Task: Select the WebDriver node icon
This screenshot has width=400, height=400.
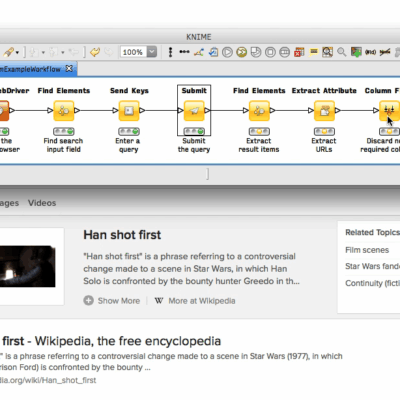Action: (x=4, y=111)
